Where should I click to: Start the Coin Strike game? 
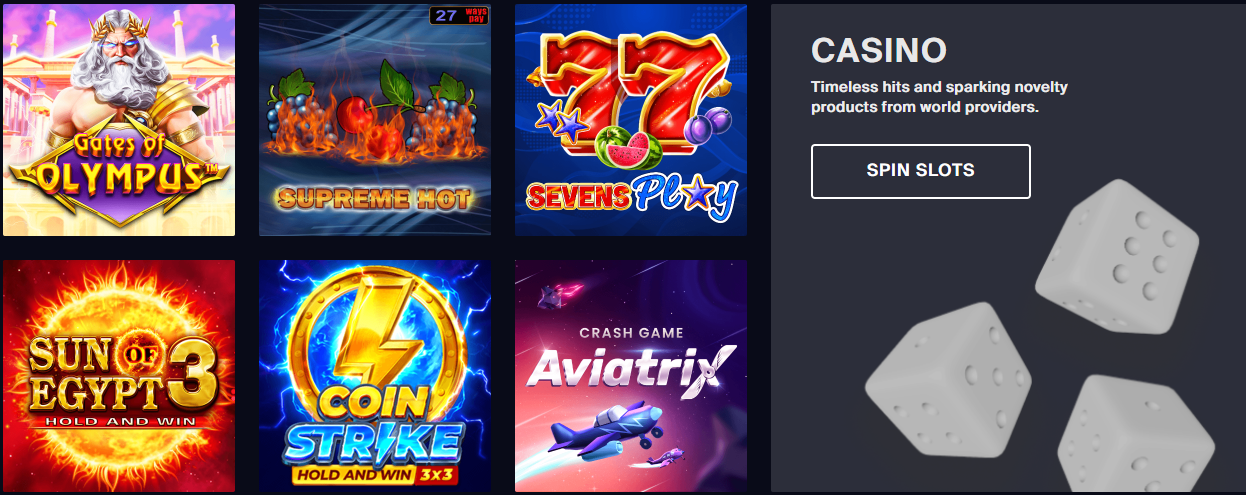pyautogui.click(x=375, y=376)
